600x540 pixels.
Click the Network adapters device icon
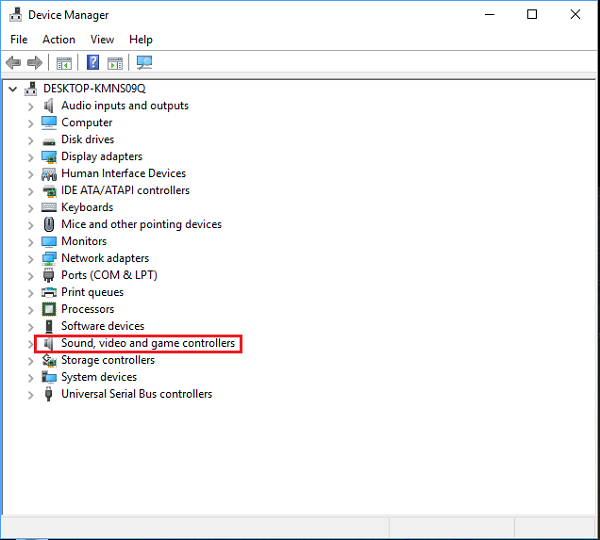[x=49, y=258]
